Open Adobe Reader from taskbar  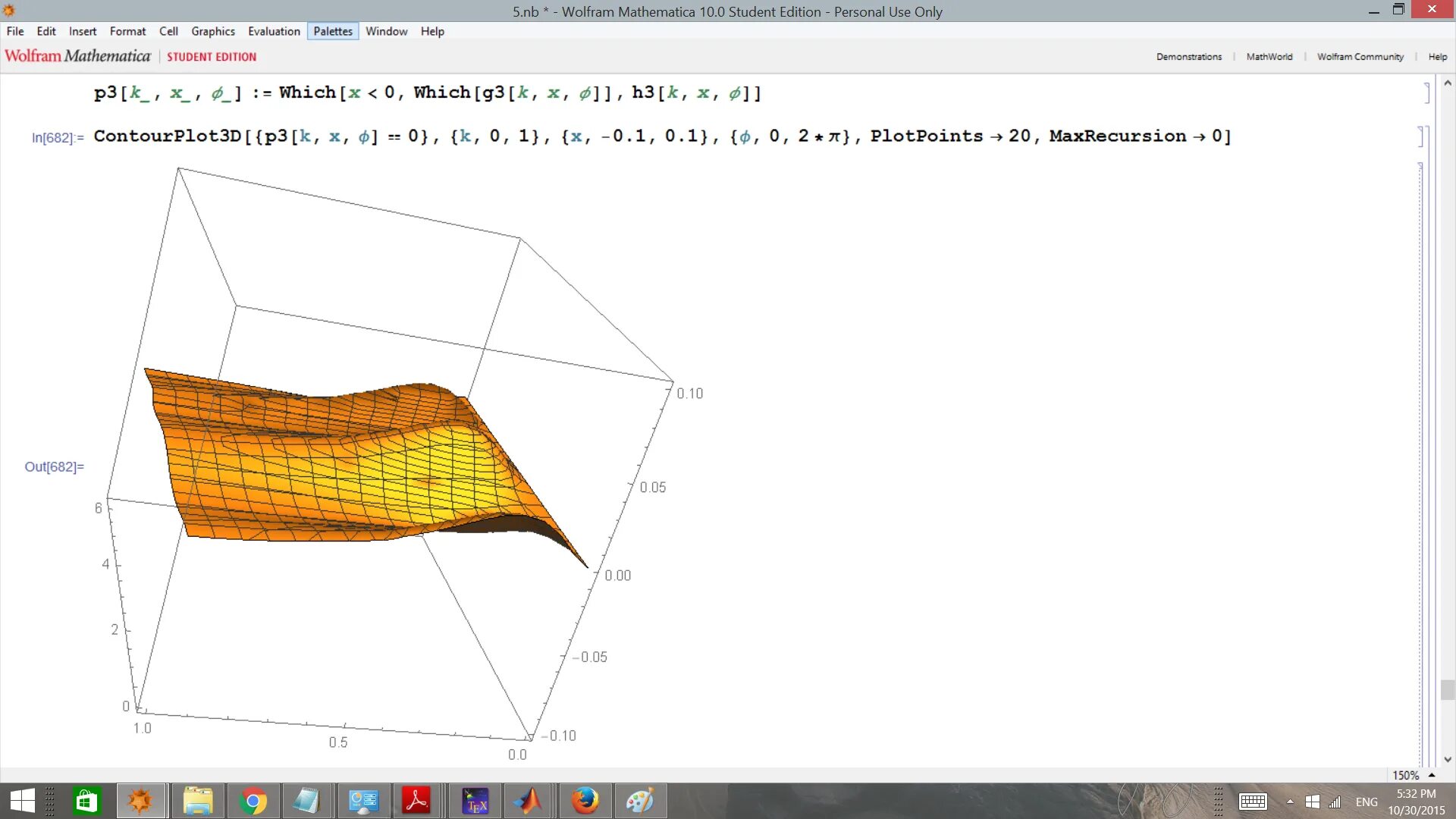416,801
